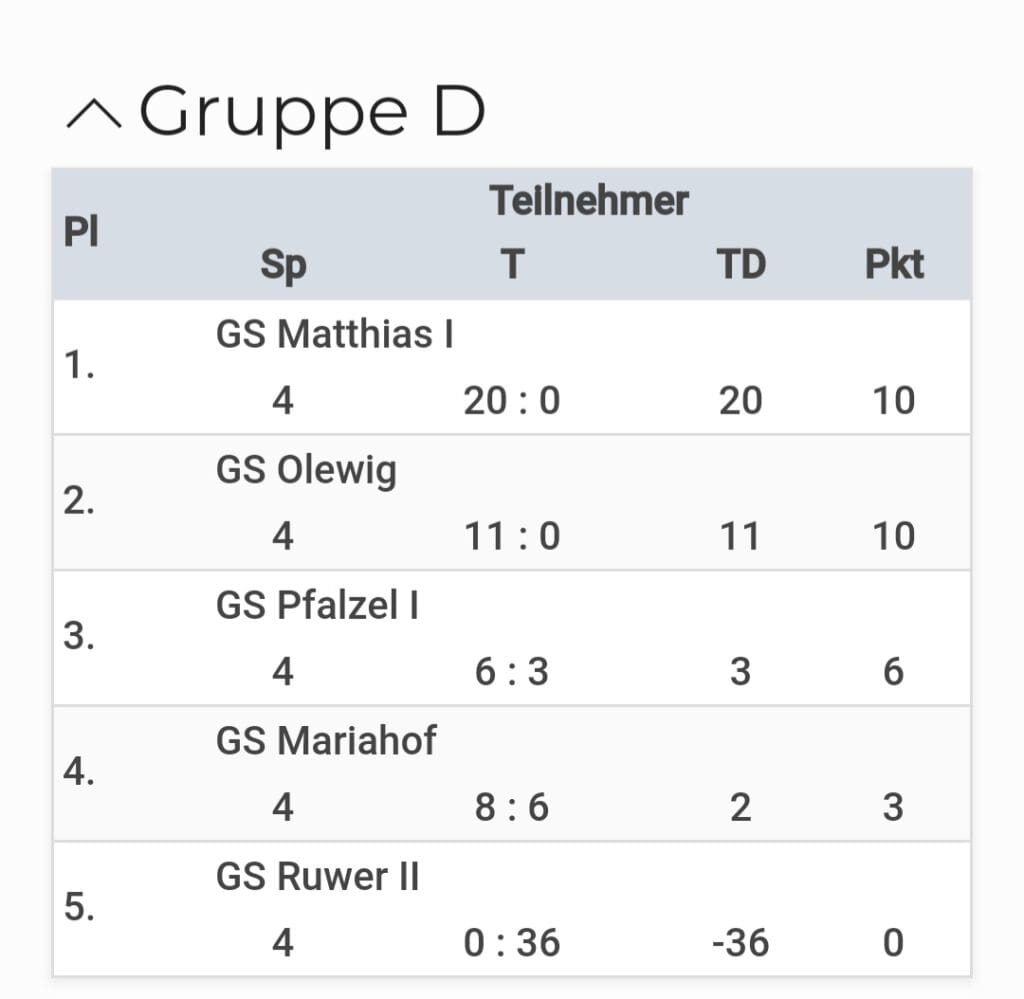
Task: Select the Pl column header
Action: pyautogui.click(x=81, y=231)
